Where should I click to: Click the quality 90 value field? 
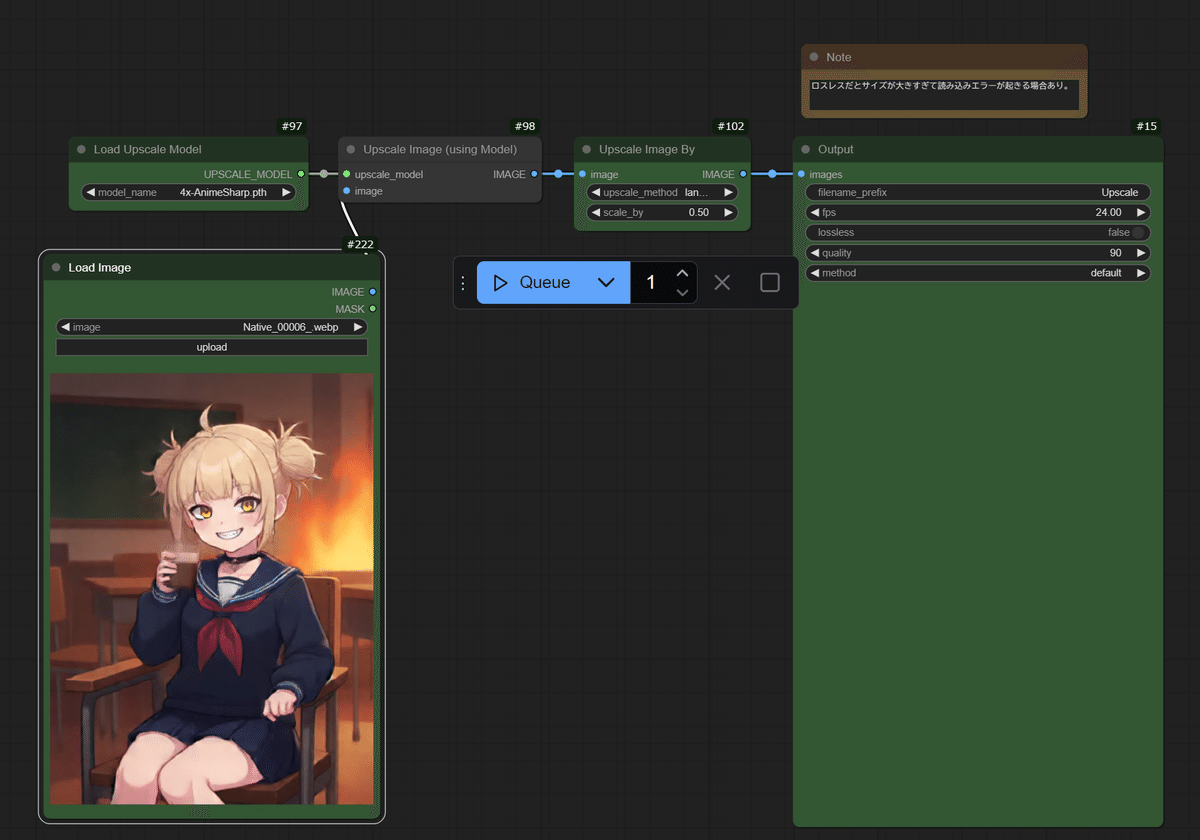pos(978,253)
